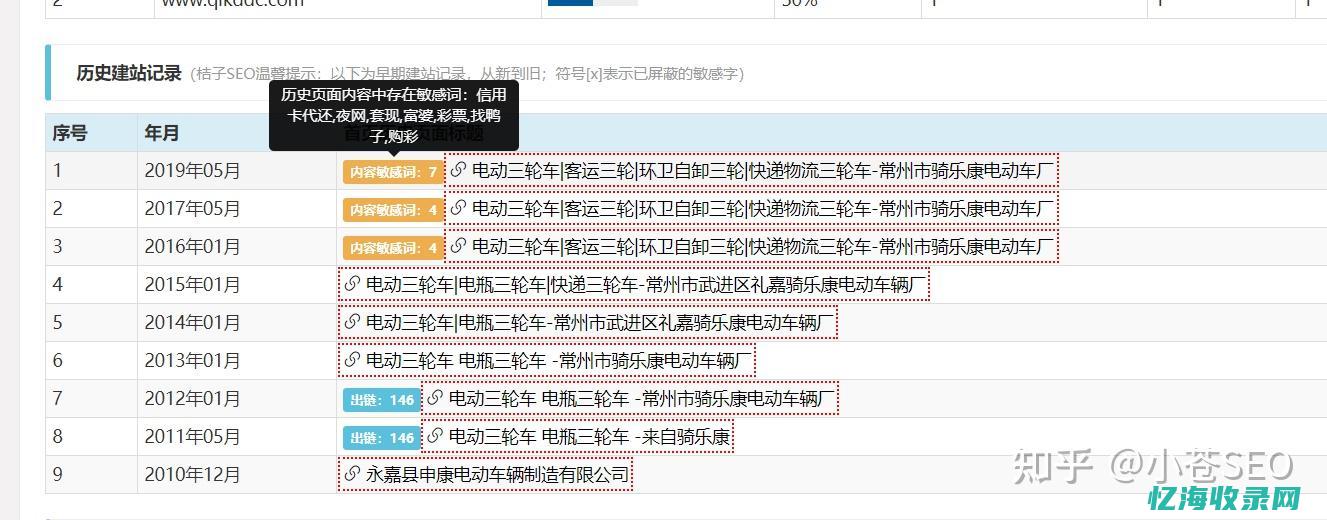Open 永嘉县申康电动车辆制造有限公司 link

point(498,475)
